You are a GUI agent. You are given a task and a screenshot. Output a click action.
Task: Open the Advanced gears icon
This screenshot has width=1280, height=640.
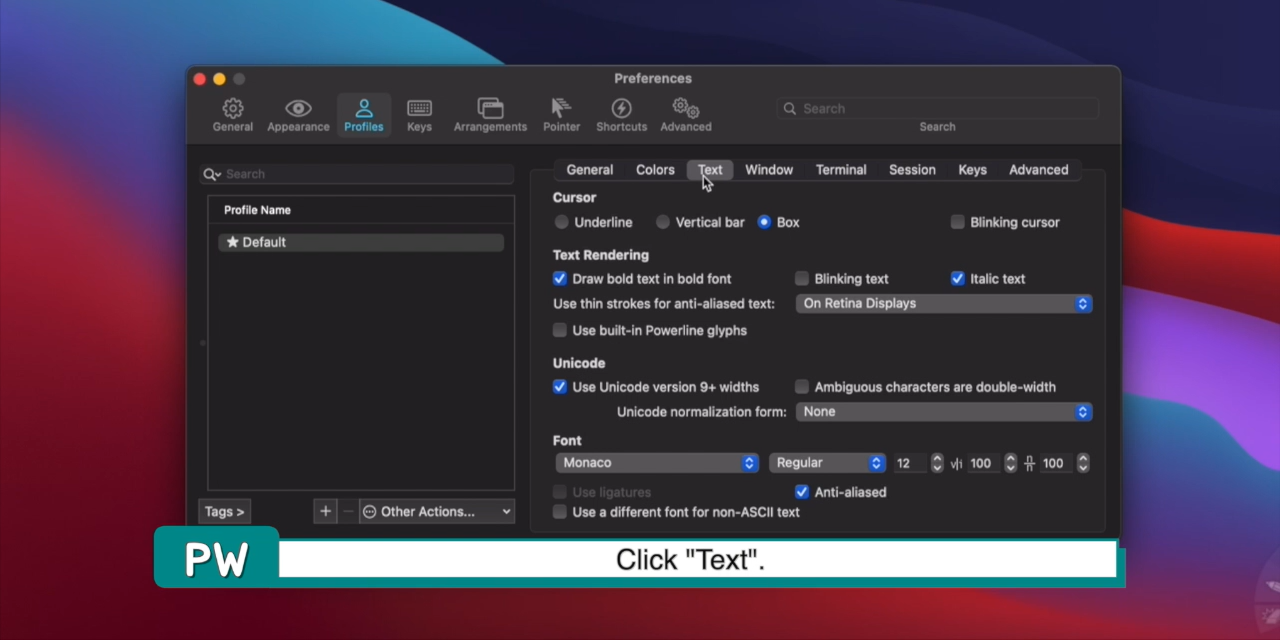[686, 108]
